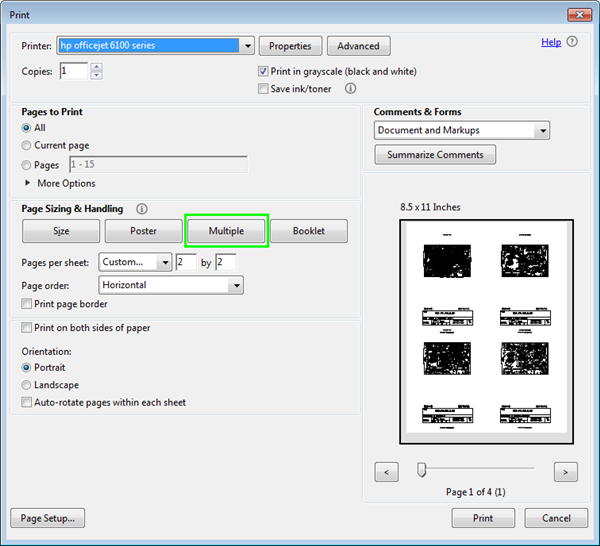Open Document and Markups dropdown
The height and width of the screenshot is (546, 600).
[541, 131]
